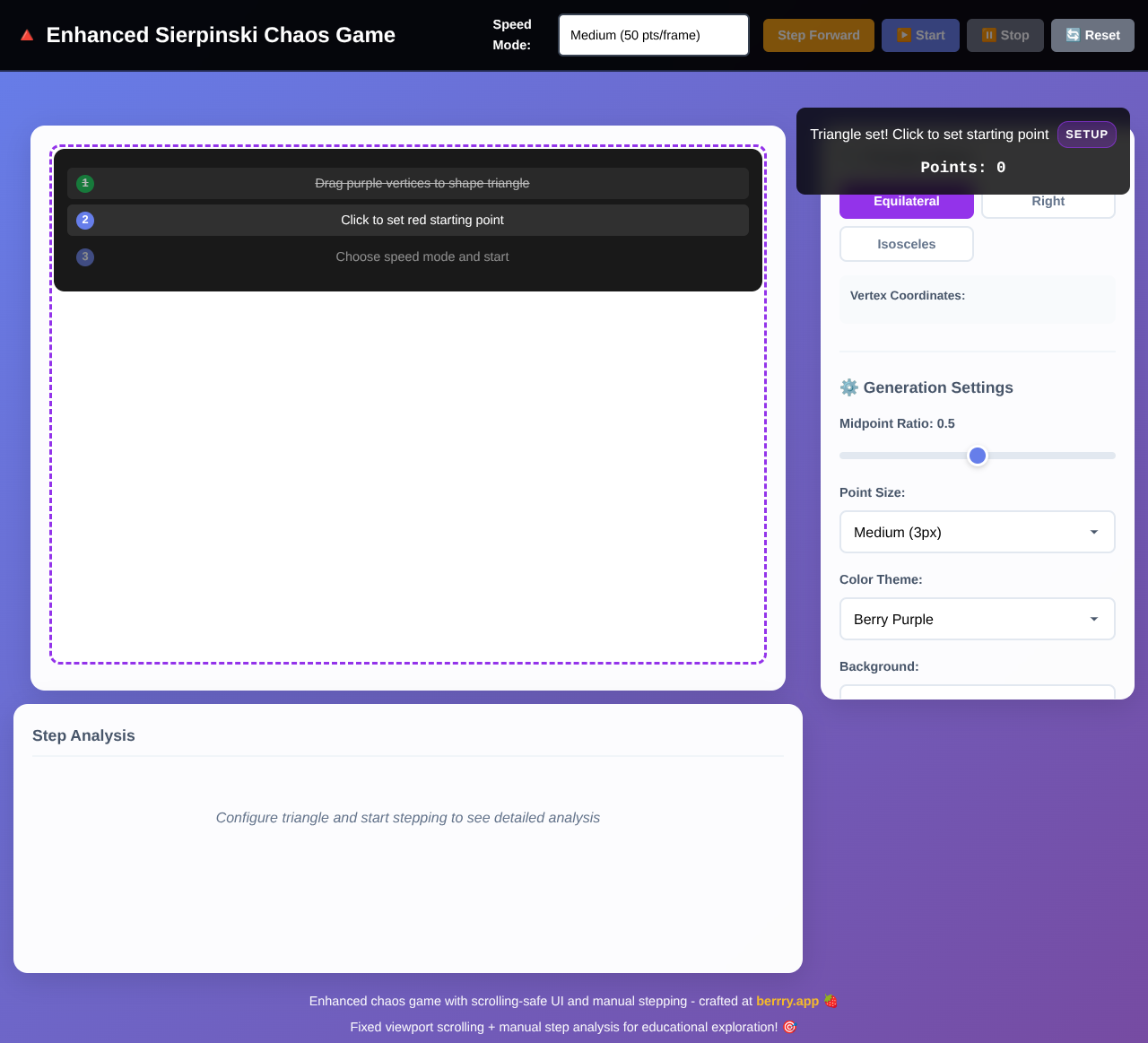Viewport: 1148px width, 1043px height.
Task: Click the gear icon beside Generation Settings
Action: [x=848, y=387]
